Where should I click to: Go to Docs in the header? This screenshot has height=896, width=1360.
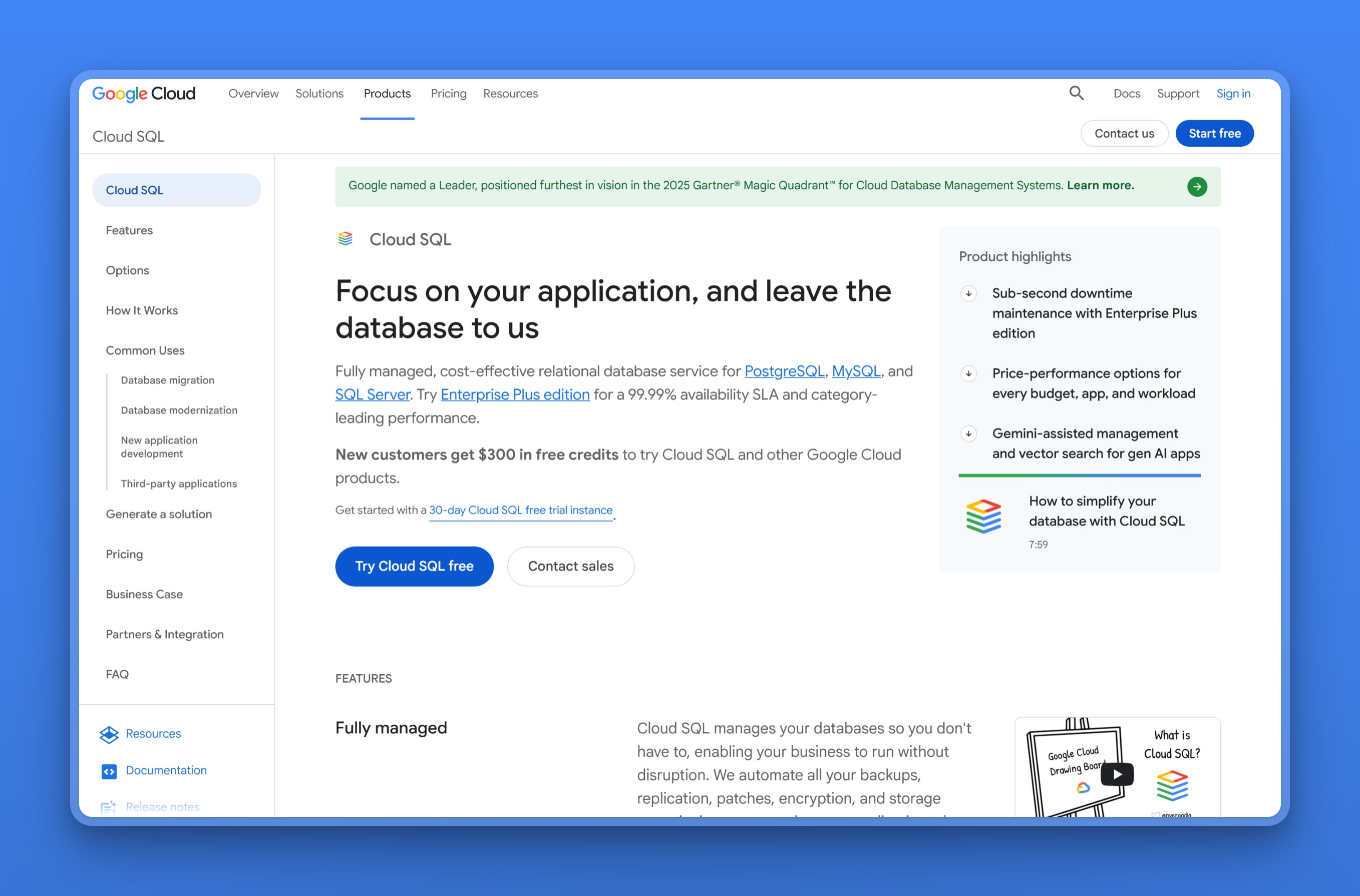pyautogui.click(x=1126, y=93)
